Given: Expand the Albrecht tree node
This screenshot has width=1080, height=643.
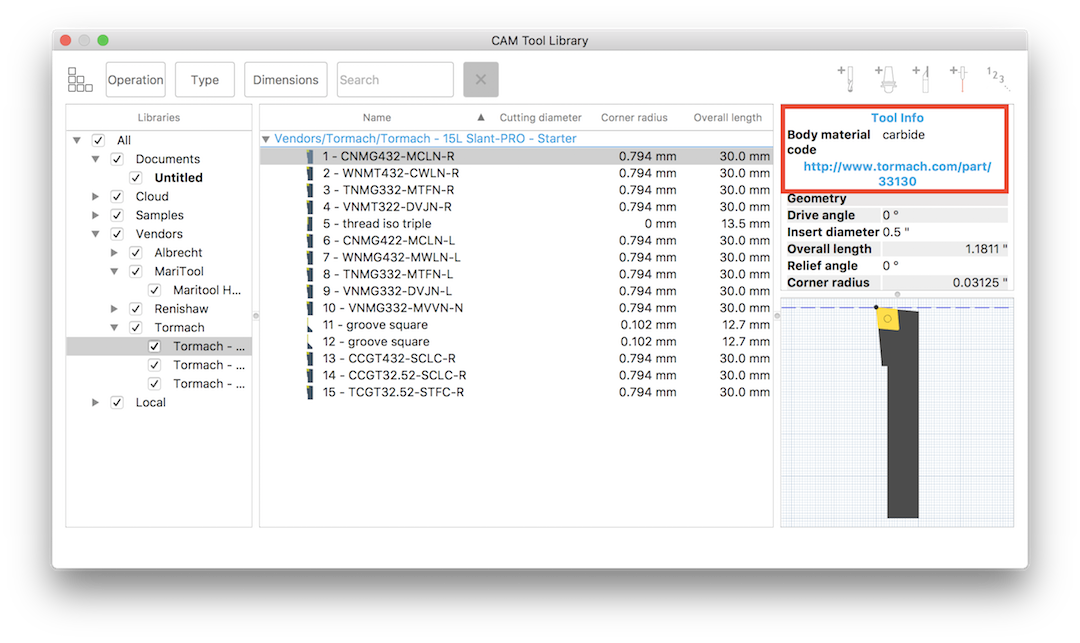Looking at the screenshot, I should coord(114,253).
